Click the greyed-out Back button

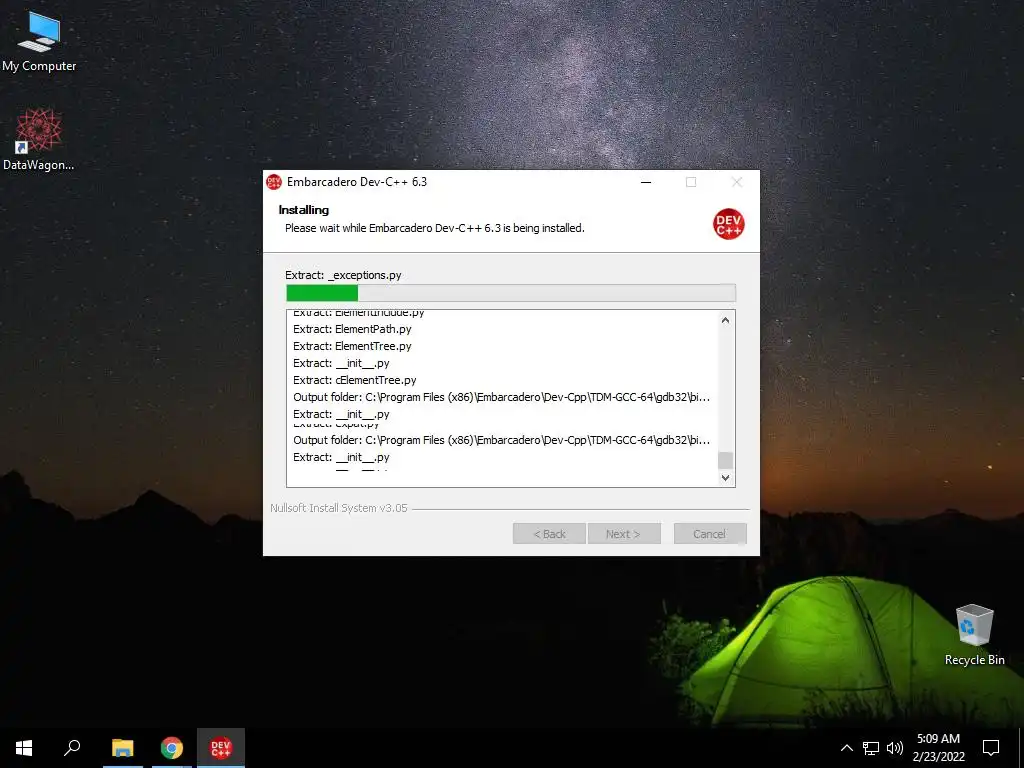pyautogui.click(x=549, y=534)
